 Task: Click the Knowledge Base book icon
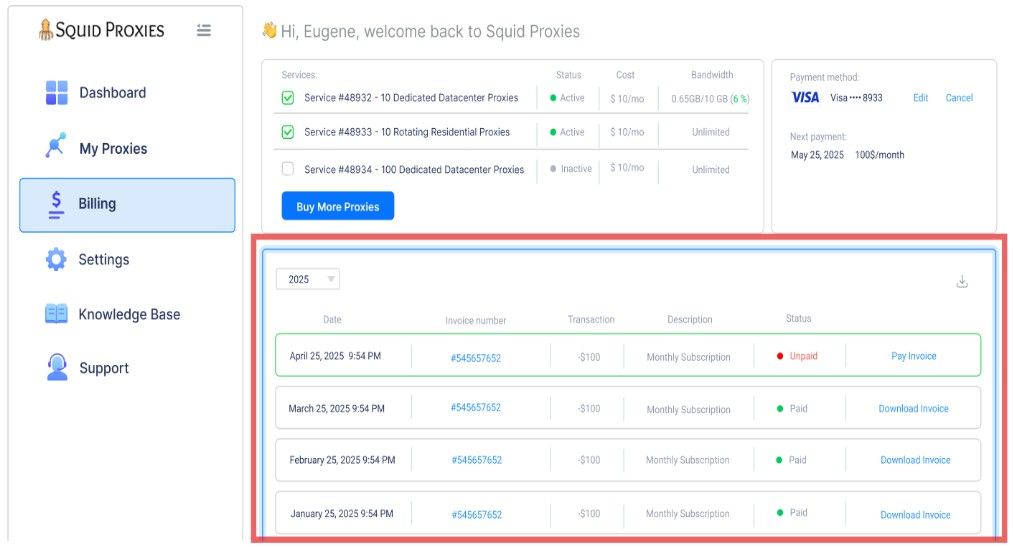[x=56, y=314]
